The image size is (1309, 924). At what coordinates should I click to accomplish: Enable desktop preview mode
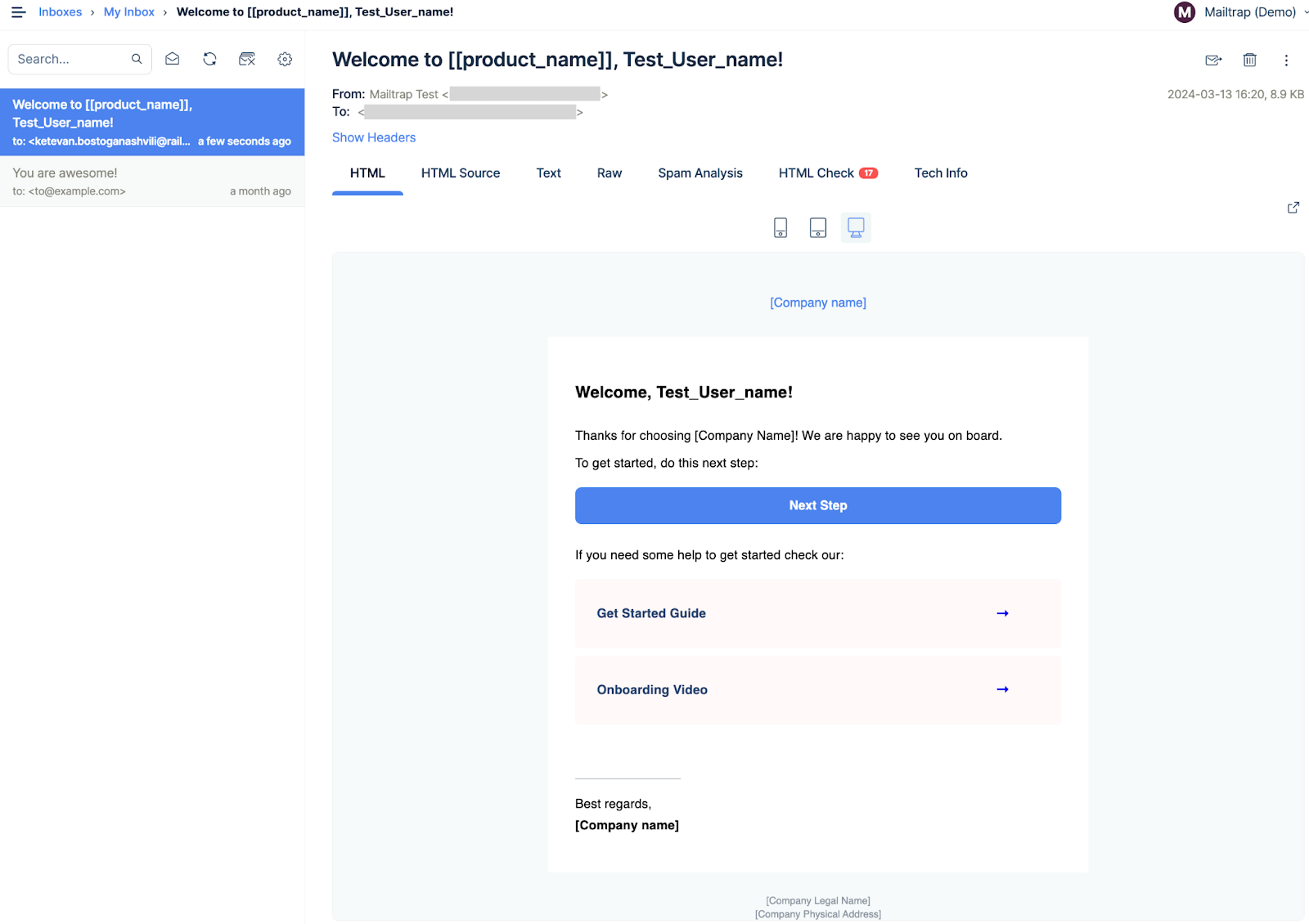pyautogui.click(x=856, y=227)
